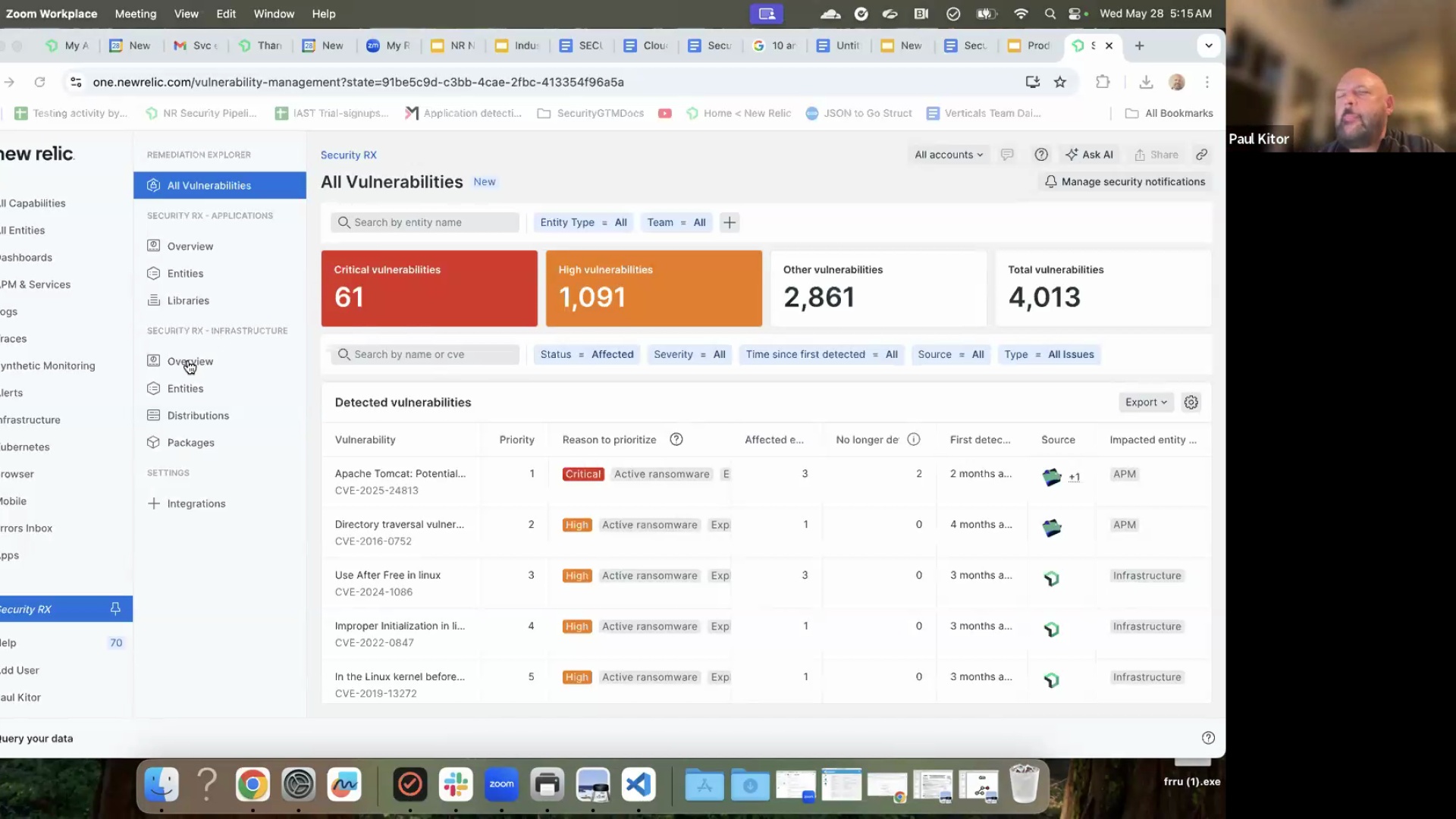Open Distributions in the sidebar
The width and height of the screenshot is (1456, 819).
pos(198,416)
